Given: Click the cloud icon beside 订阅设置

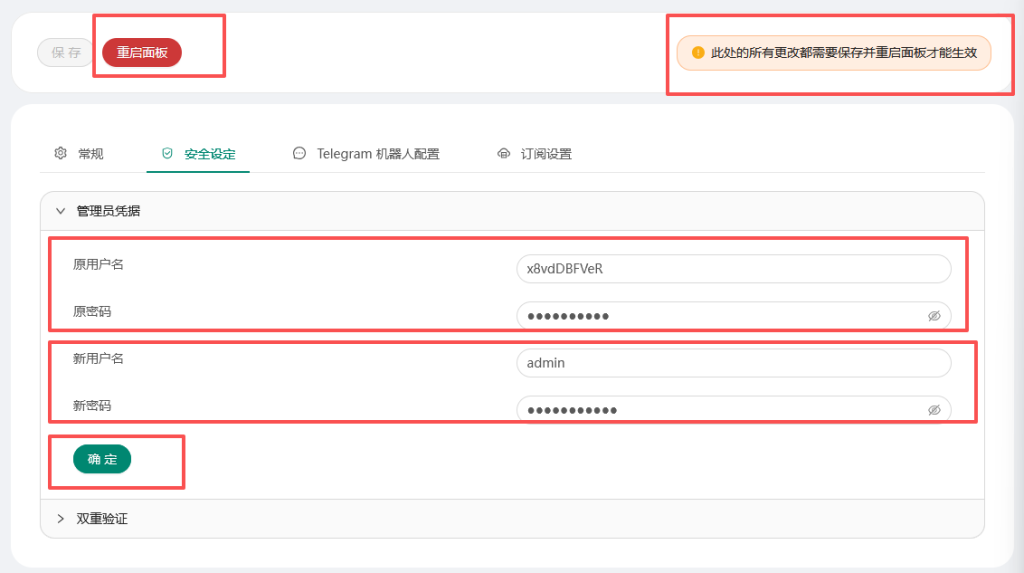Looking at the screenshot, I should click(x=503, y=154).
